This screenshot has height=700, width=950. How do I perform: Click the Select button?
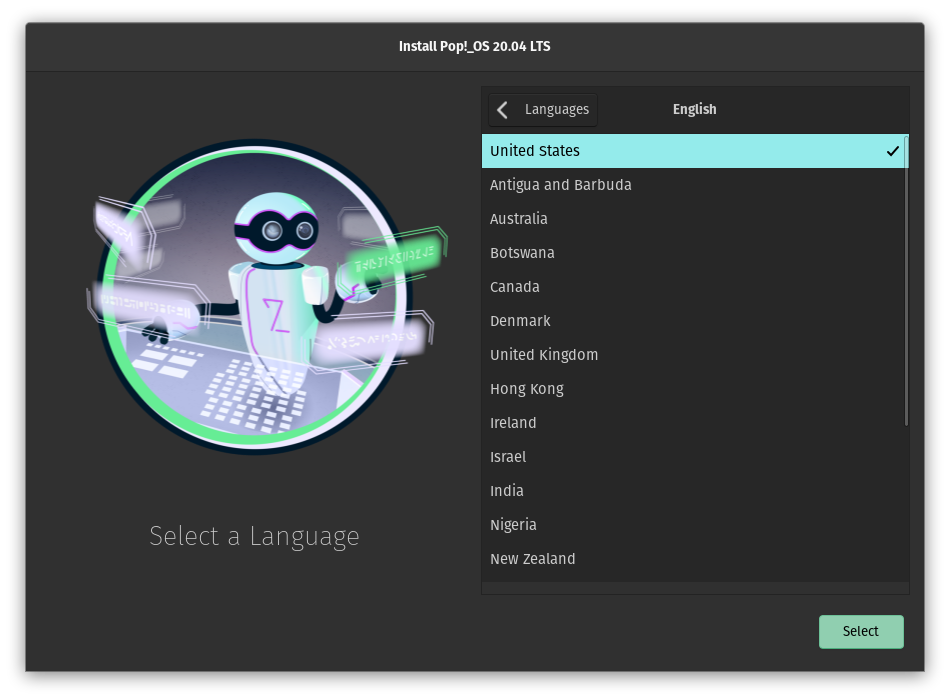point(861,632)
